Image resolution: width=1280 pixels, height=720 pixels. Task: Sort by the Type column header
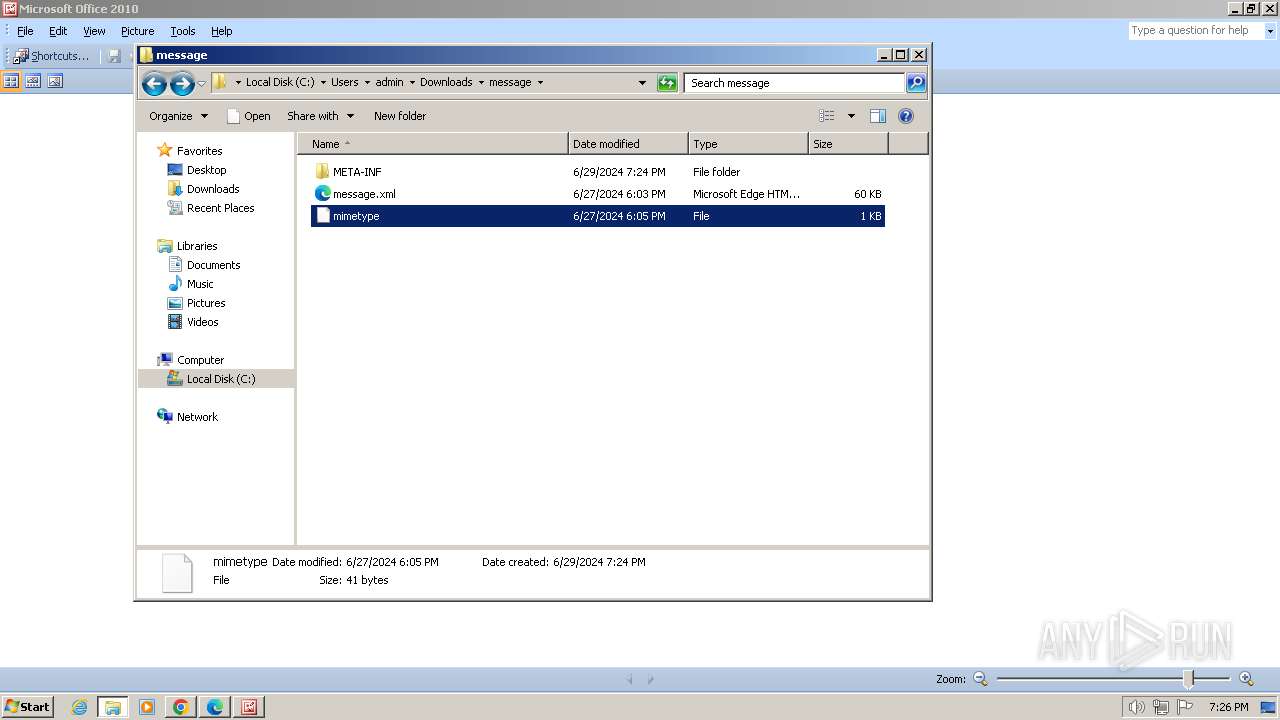[748, 144]
